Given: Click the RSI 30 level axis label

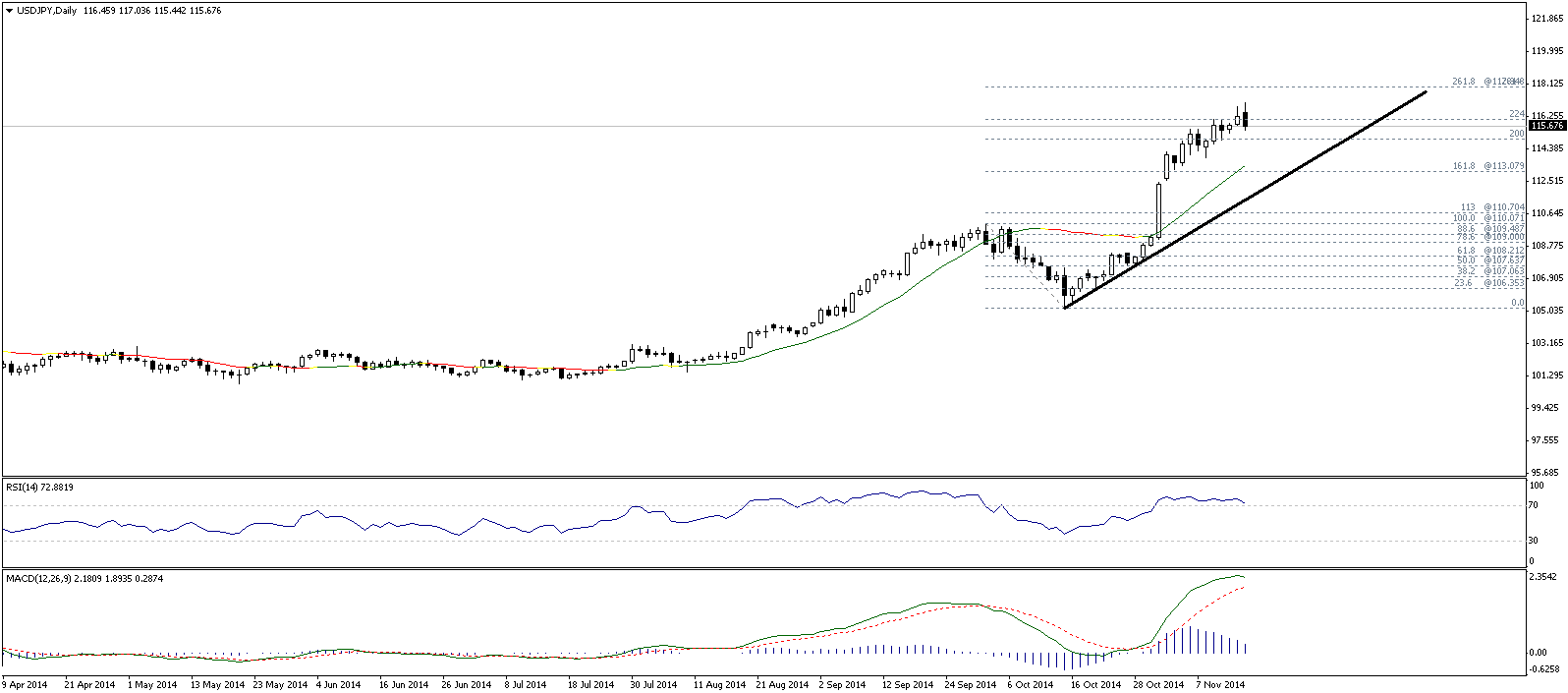Looking at the screenshot, I should 1534,541.
